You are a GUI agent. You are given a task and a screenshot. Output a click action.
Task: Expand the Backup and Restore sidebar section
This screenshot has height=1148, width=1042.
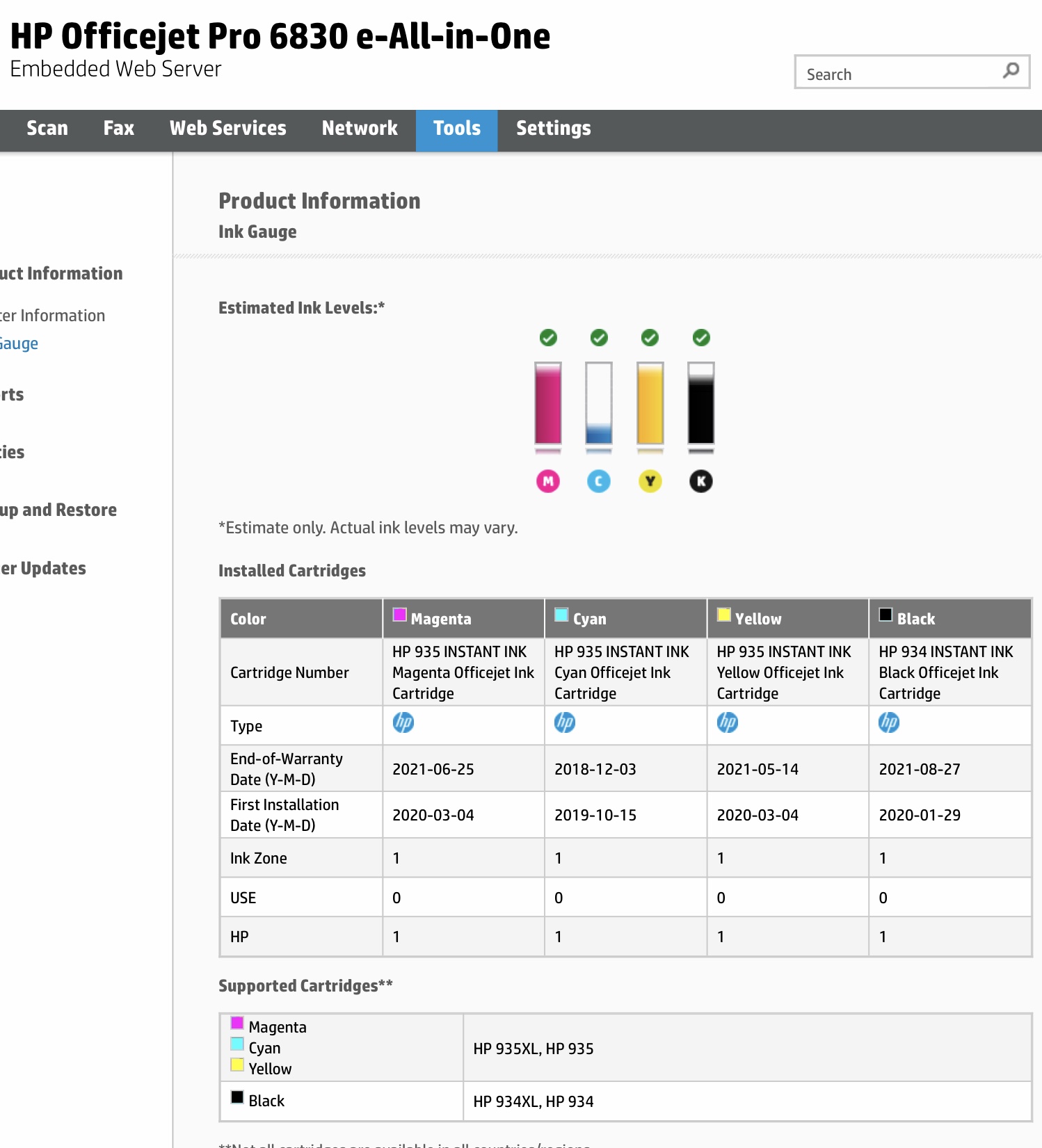(58, 510)
